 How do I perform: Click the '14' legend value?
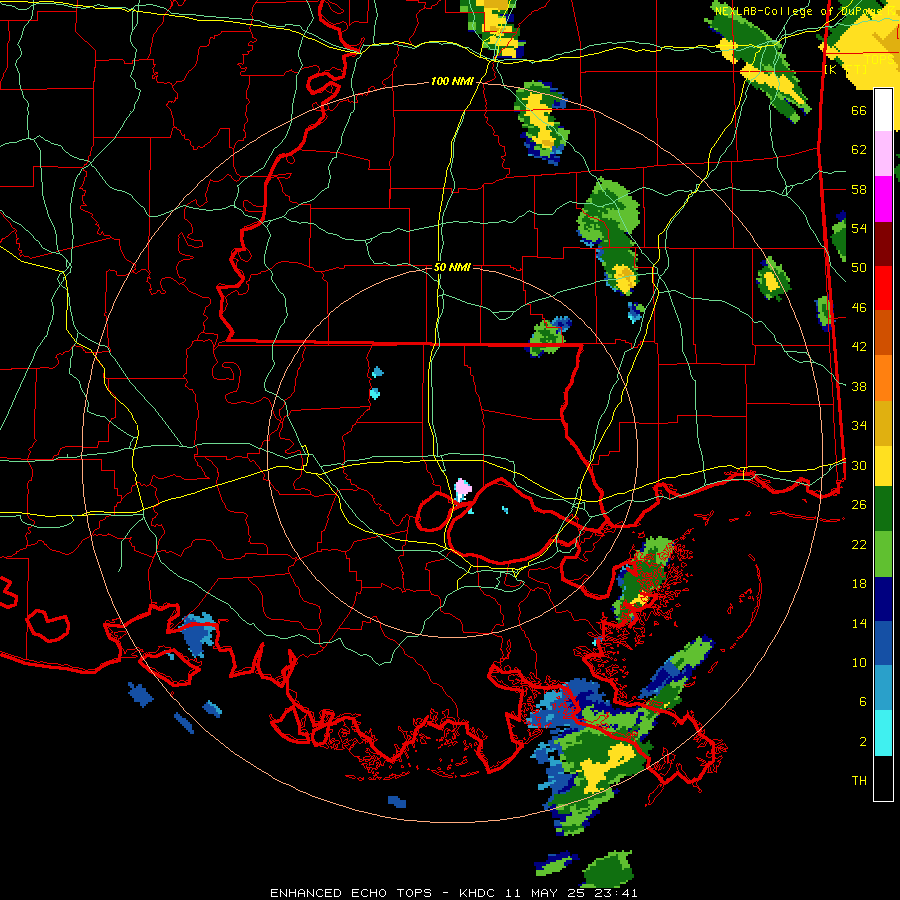(859, 623)
